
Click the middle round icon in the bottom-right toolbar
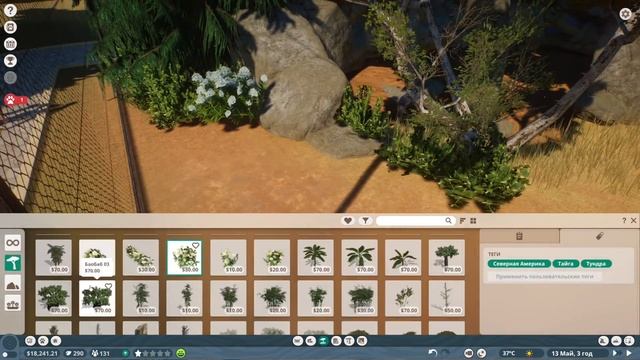616,340
